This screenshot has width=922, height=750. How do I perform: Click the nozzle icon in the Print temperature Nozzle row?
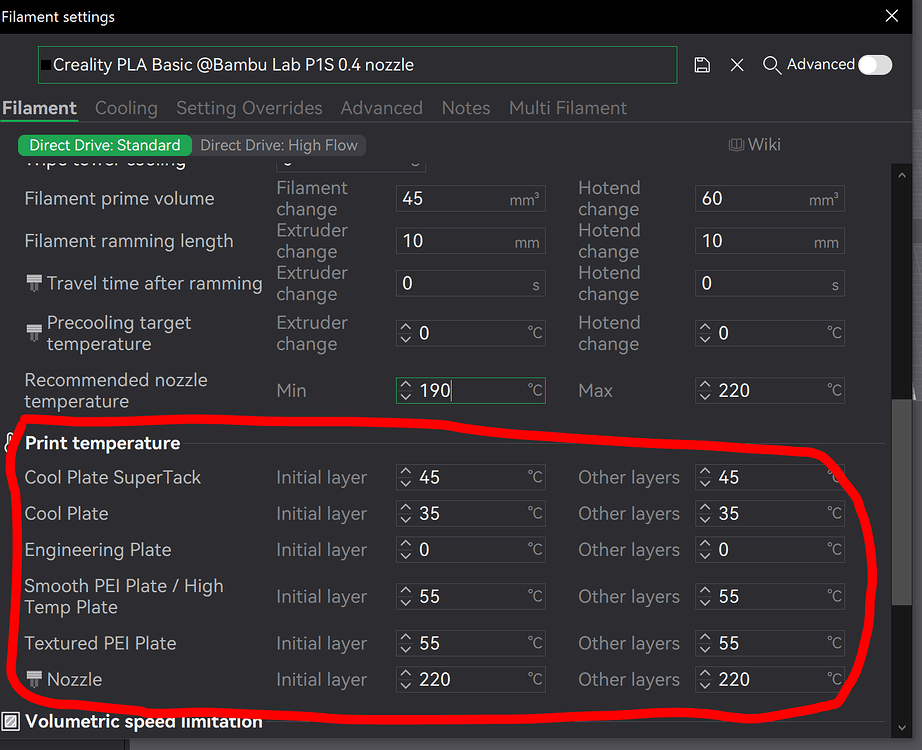(x=34, y=679)
